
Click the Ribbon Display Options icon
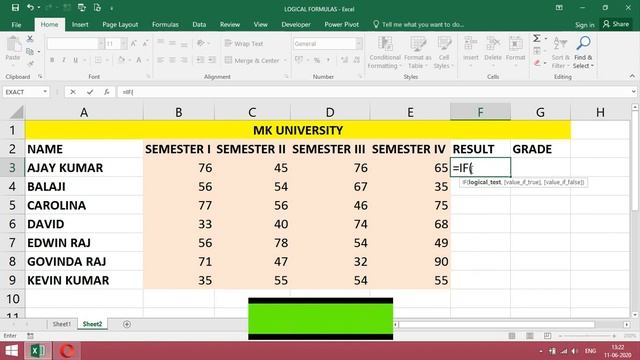559,8
